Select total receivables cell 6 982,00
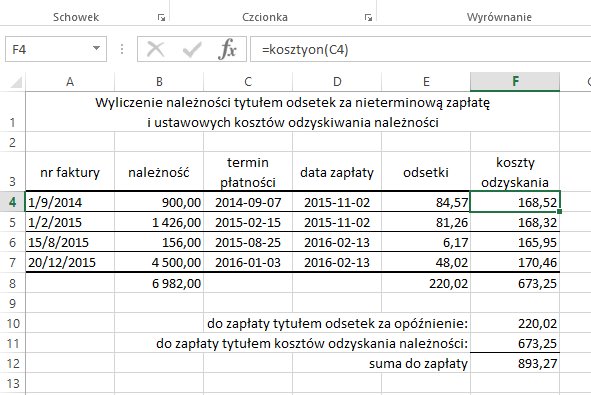 click(x=159, y=283)
